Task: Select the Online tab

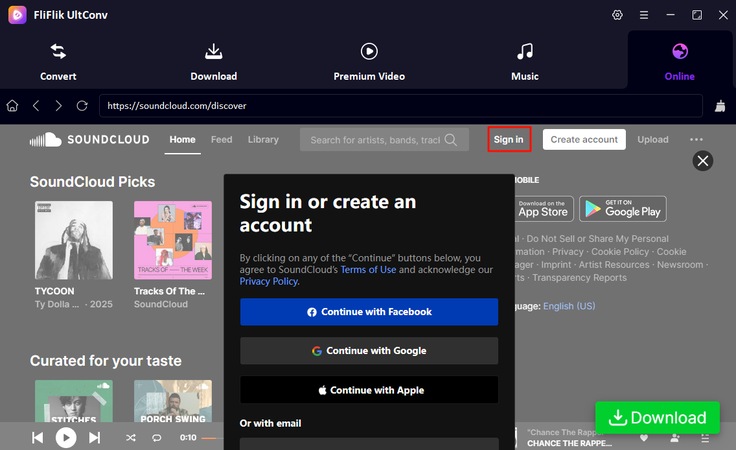Action: coord(680,62)
